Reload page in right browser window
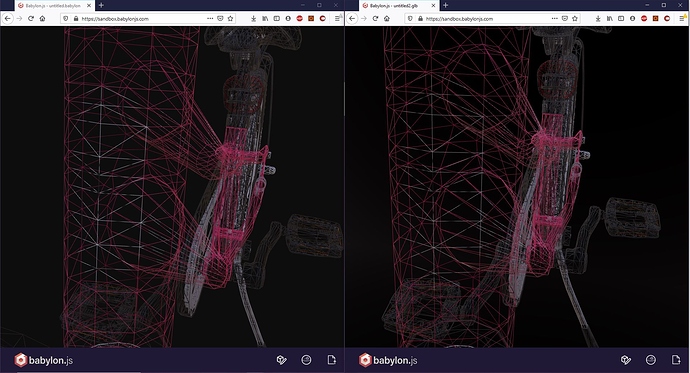Viewport: 690px width, 373px height. click(375, 18)
